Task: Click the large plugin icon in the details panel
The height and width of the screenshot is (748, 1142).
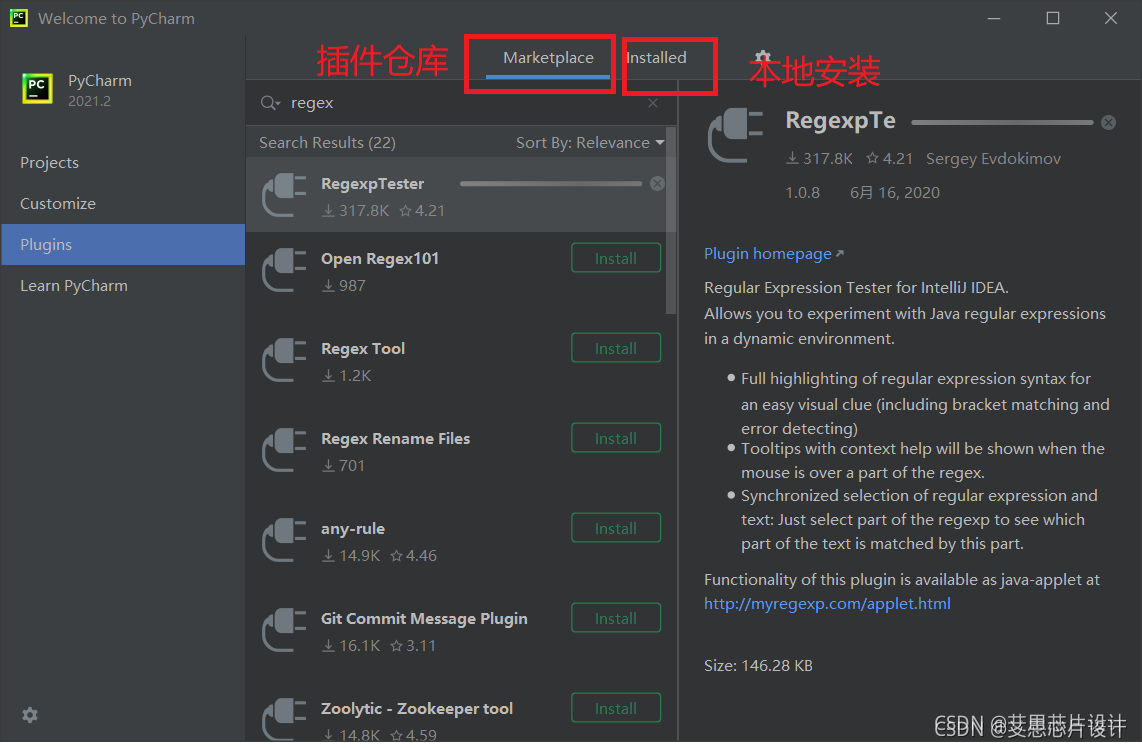Action: [x=736, y=135]
